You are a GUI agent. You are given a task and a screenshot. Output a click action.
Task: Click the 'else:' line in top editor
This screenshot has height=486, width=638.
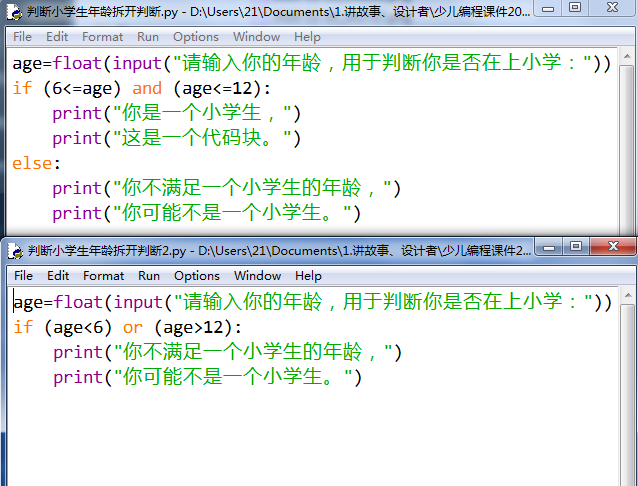pyautogui.click(x=36, y=164)
